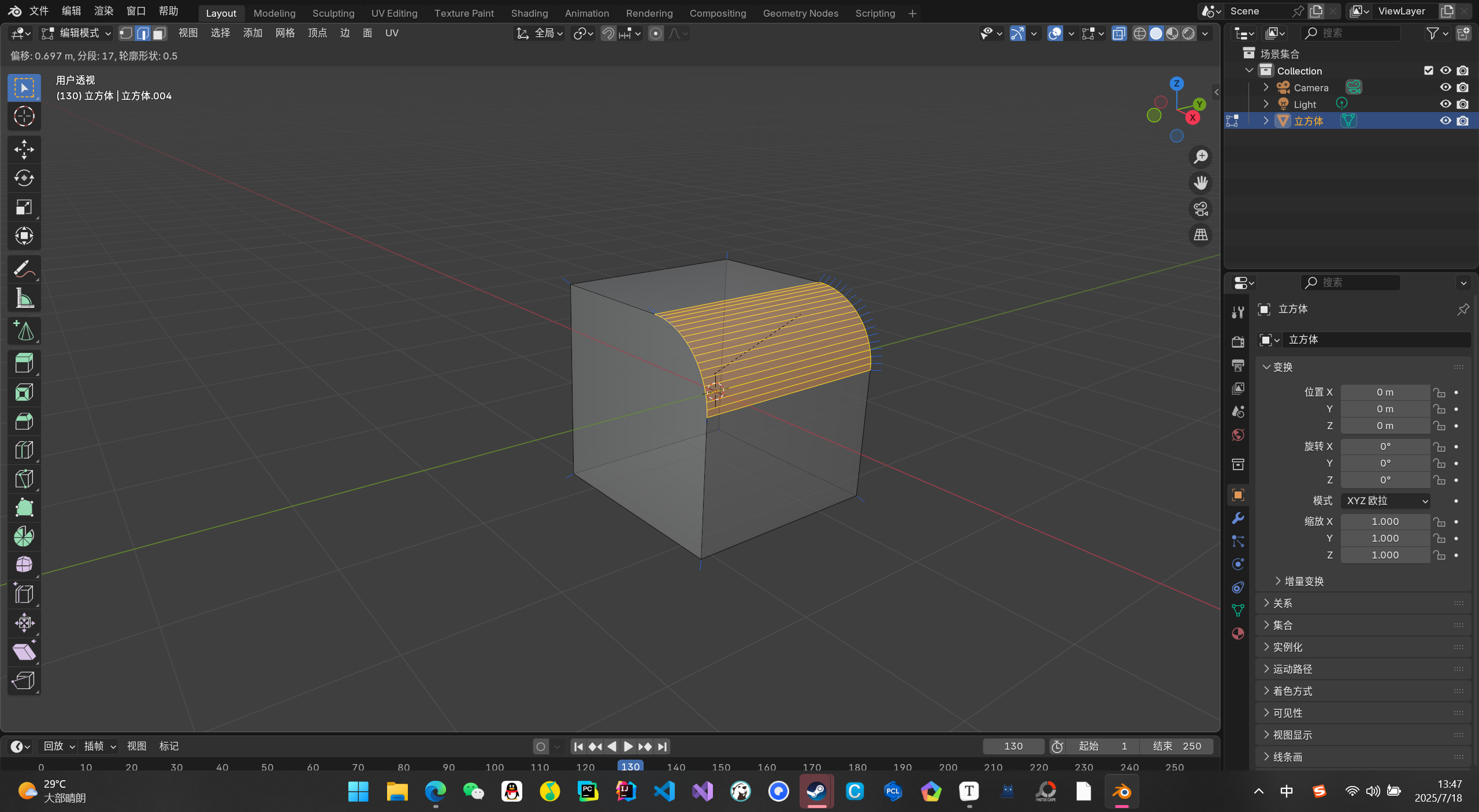Toggle X-ray display in viewport header
Image resolution: width=1479 pixels, height=812 pixels.
(x=1118, y=33)
